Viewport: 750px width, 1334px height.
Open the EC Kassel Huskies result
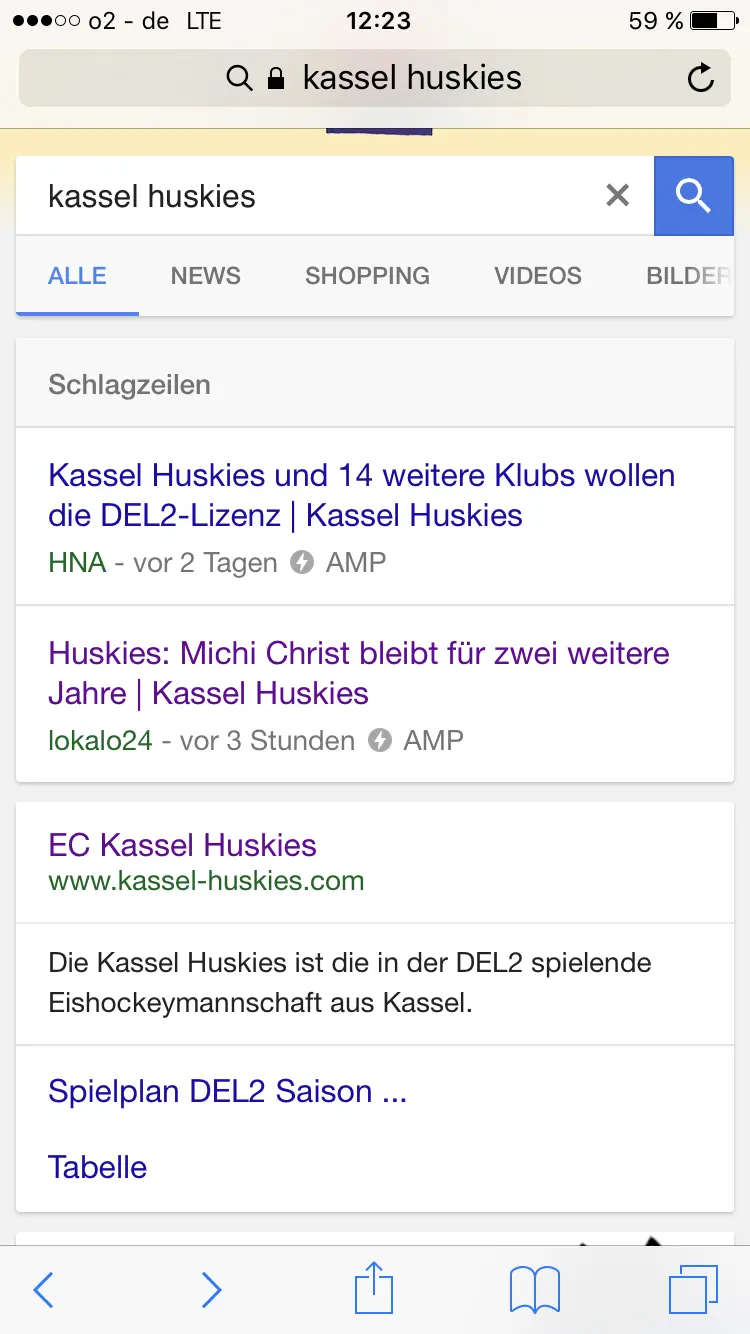coord(182,846)
